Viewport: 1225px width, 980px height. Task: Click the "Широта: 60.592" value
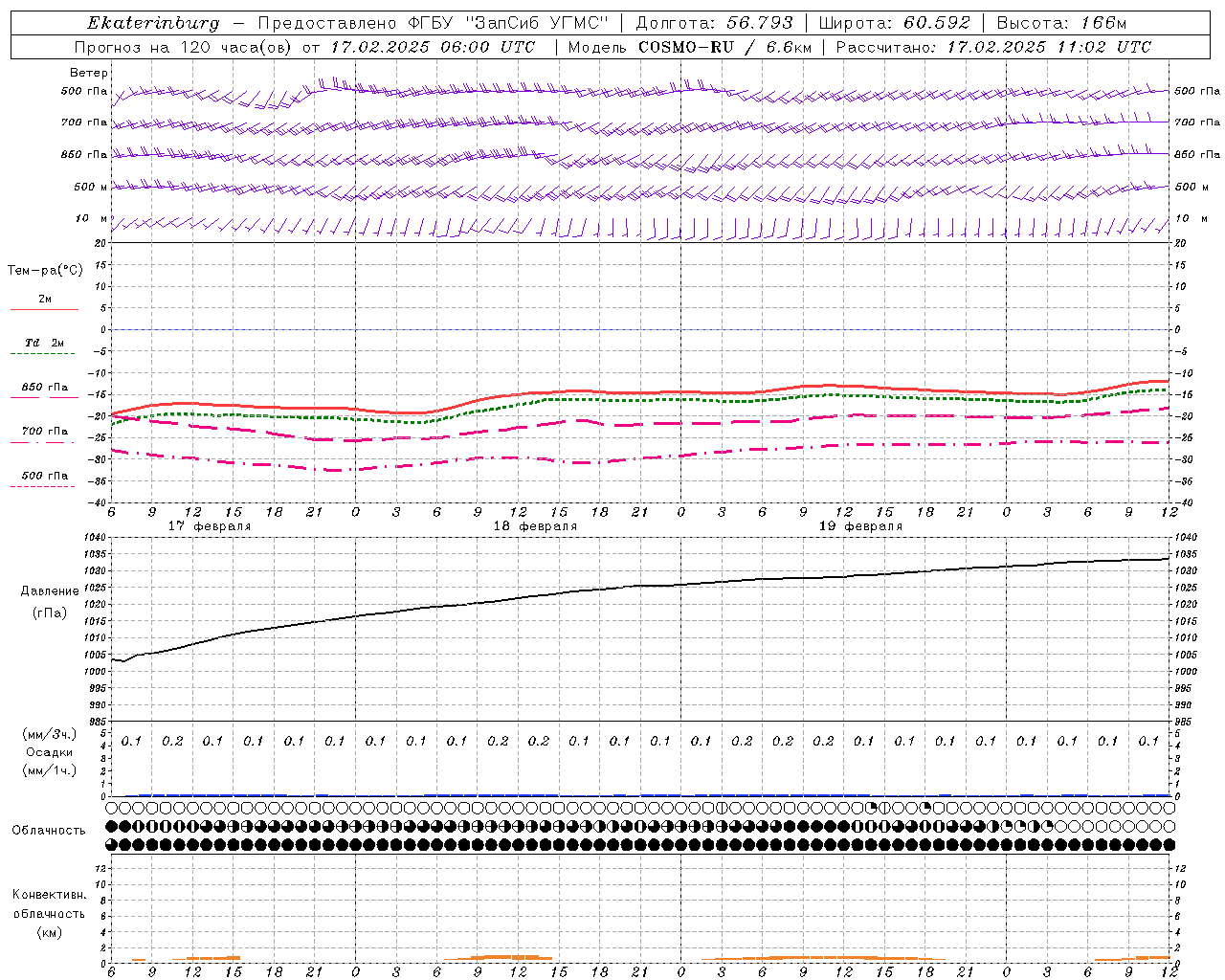tap(894, 23)
